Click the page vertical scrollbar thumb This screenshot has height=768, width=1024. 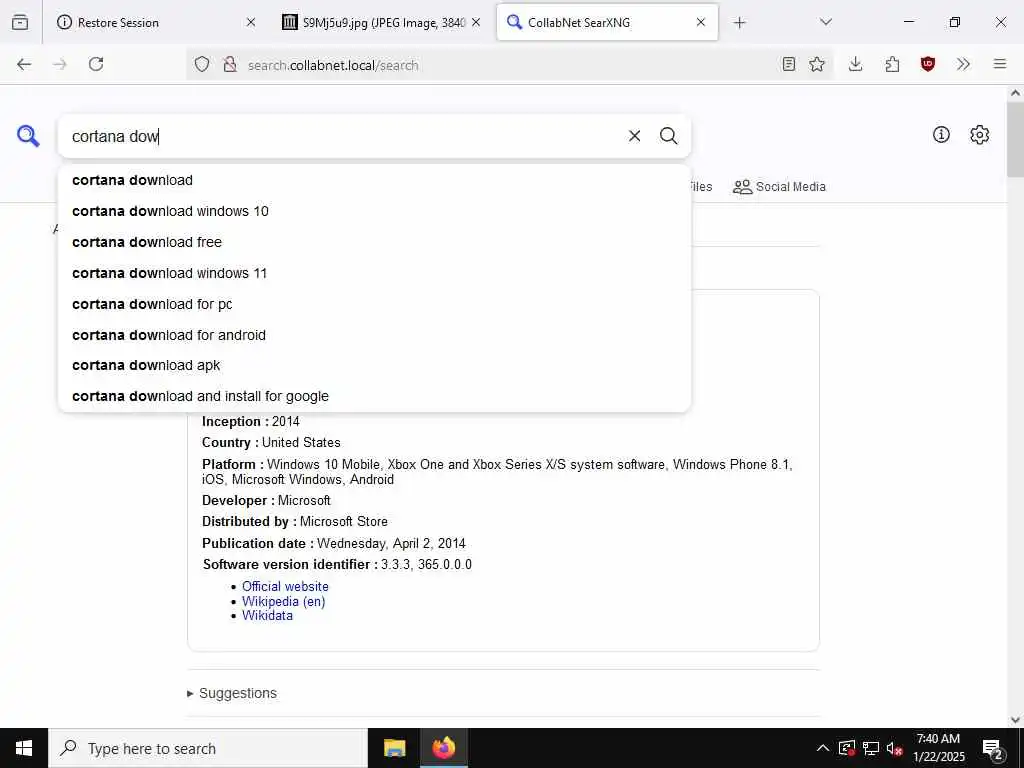click(1016, 139)
